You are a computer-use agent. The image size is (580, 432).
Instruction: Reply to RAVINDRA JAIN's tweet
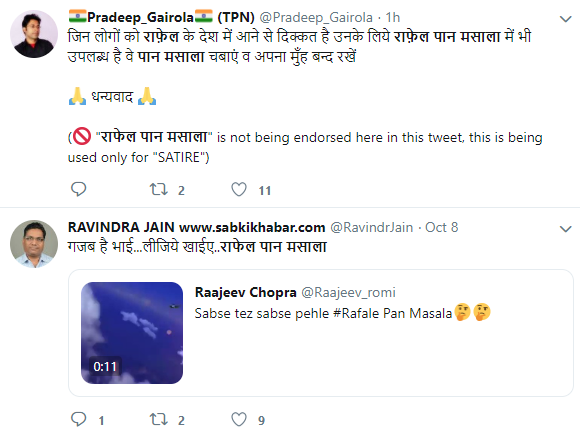(x=78, y=419)
